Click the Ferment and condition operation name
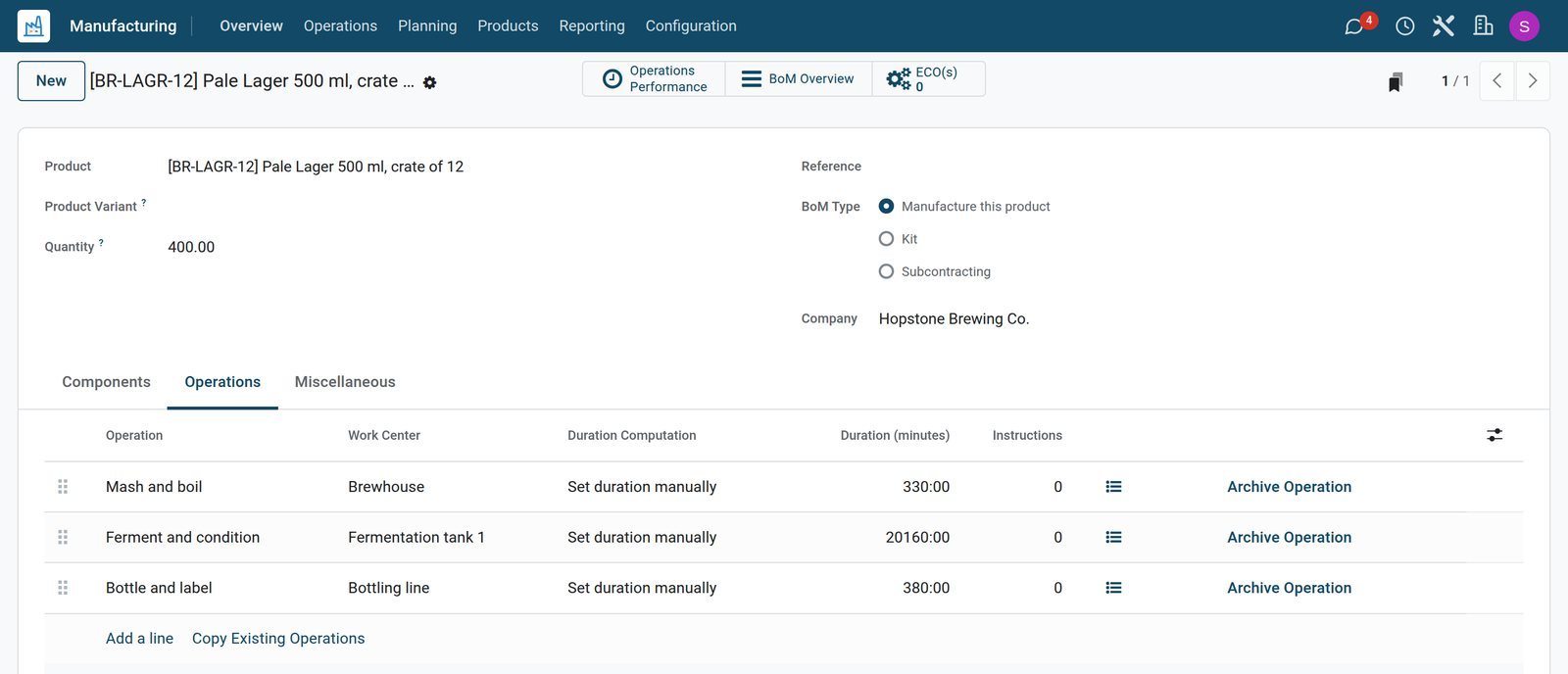The height and width of the screenshot is (674, 1568). [x=182, y=538]
